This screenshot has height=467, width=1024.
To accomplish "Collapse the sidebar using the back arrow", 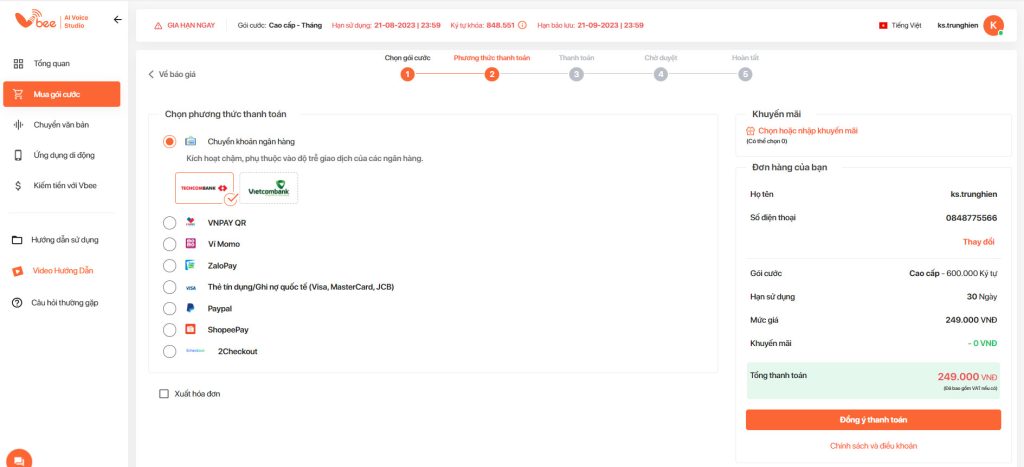I will click(x=118, y=19).
